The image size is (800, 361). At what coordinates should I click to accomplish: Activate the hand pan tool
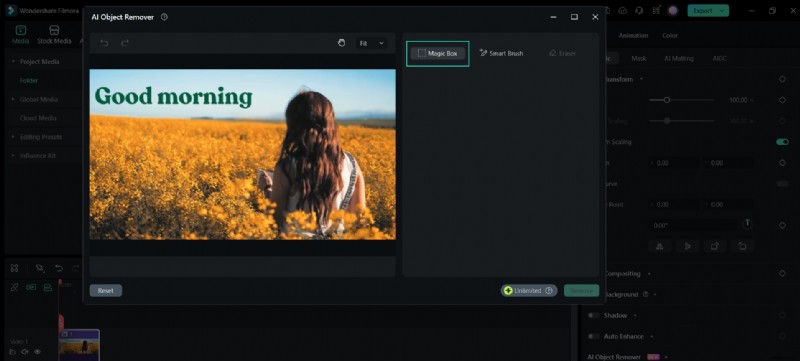(x=341, y=43)
